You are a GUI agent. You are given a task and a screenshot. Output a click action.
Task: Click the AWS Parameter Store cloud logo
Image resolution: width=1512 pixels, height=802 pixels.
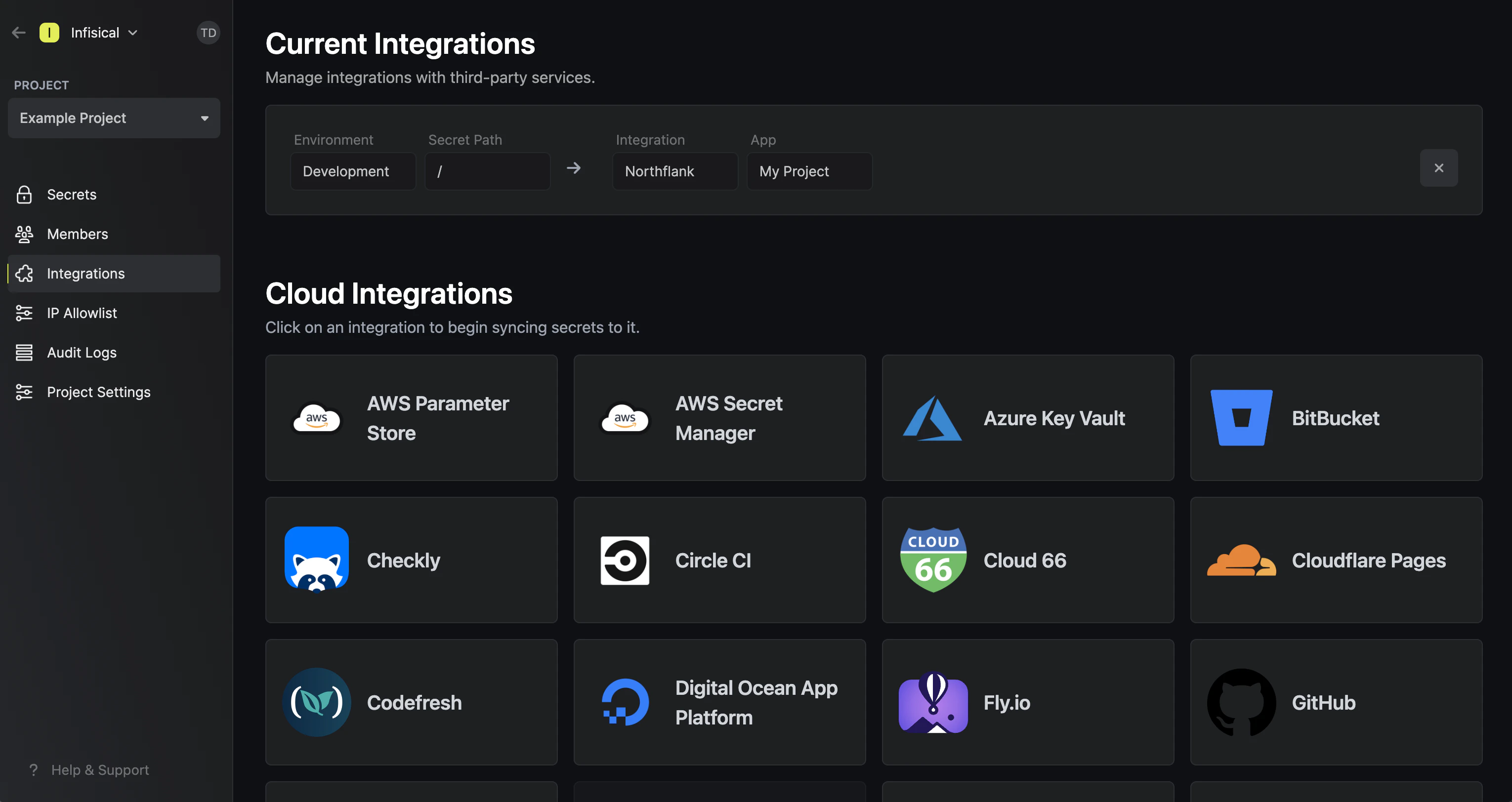click(317, 418)
